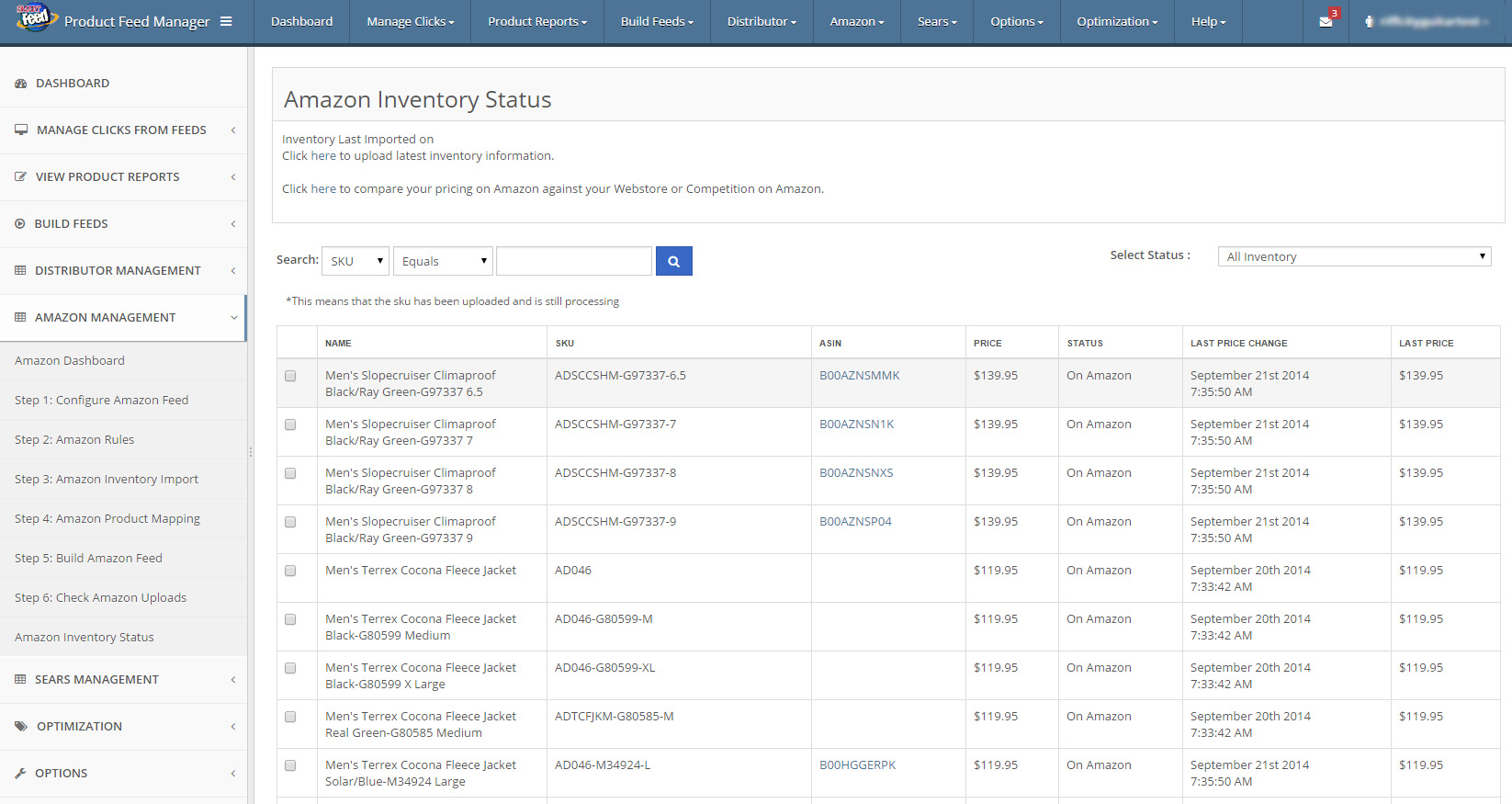Click the monitor icon beside Manage Clicks From Feeds
This screenshot has width=1512, height=804.
[21, 130]
